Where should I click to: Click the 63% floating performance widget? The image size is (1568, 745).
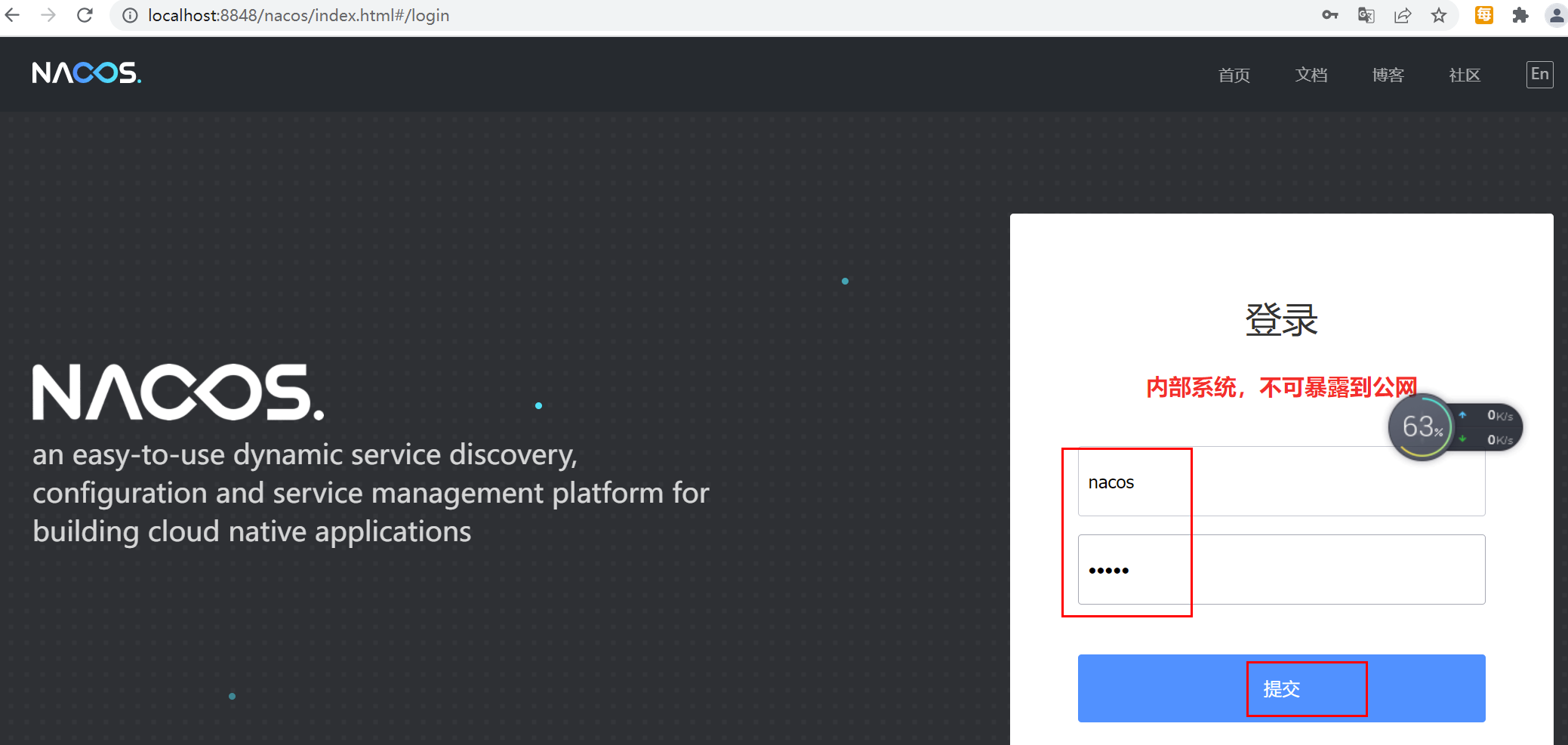(1422, 427)
